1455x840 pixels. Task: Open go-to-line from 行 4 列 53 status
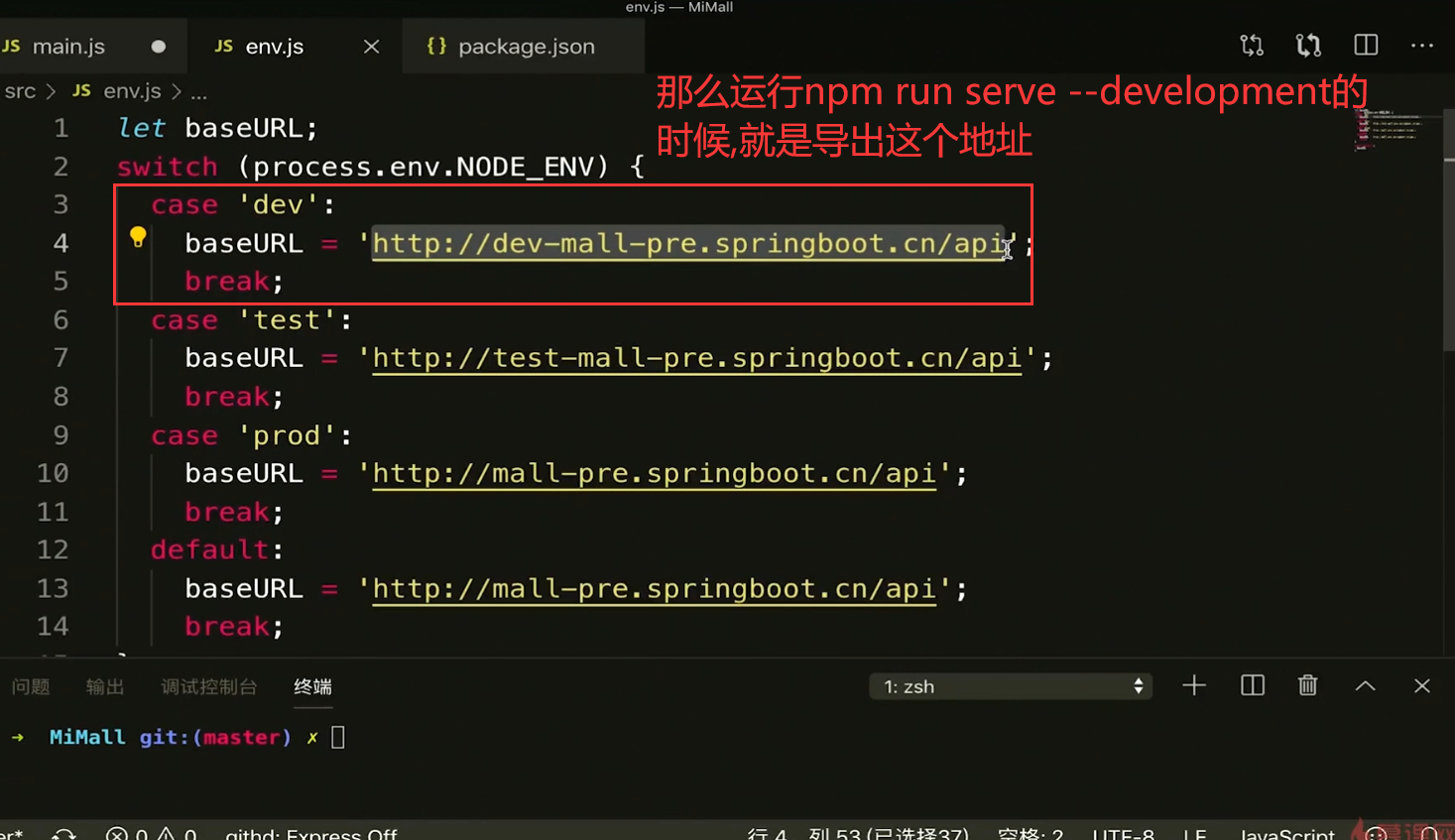(858, 834)
